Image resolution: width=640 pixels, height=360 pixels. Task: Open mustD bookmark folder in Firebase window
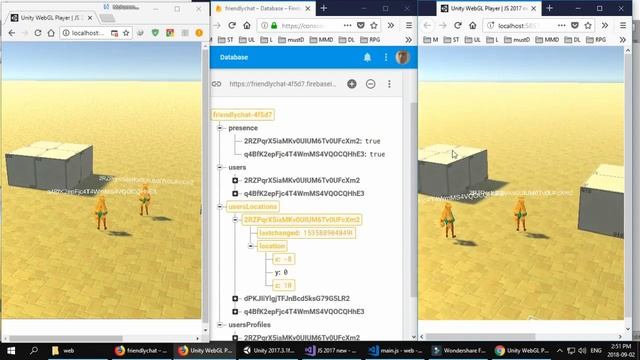(x=291, y=40)
